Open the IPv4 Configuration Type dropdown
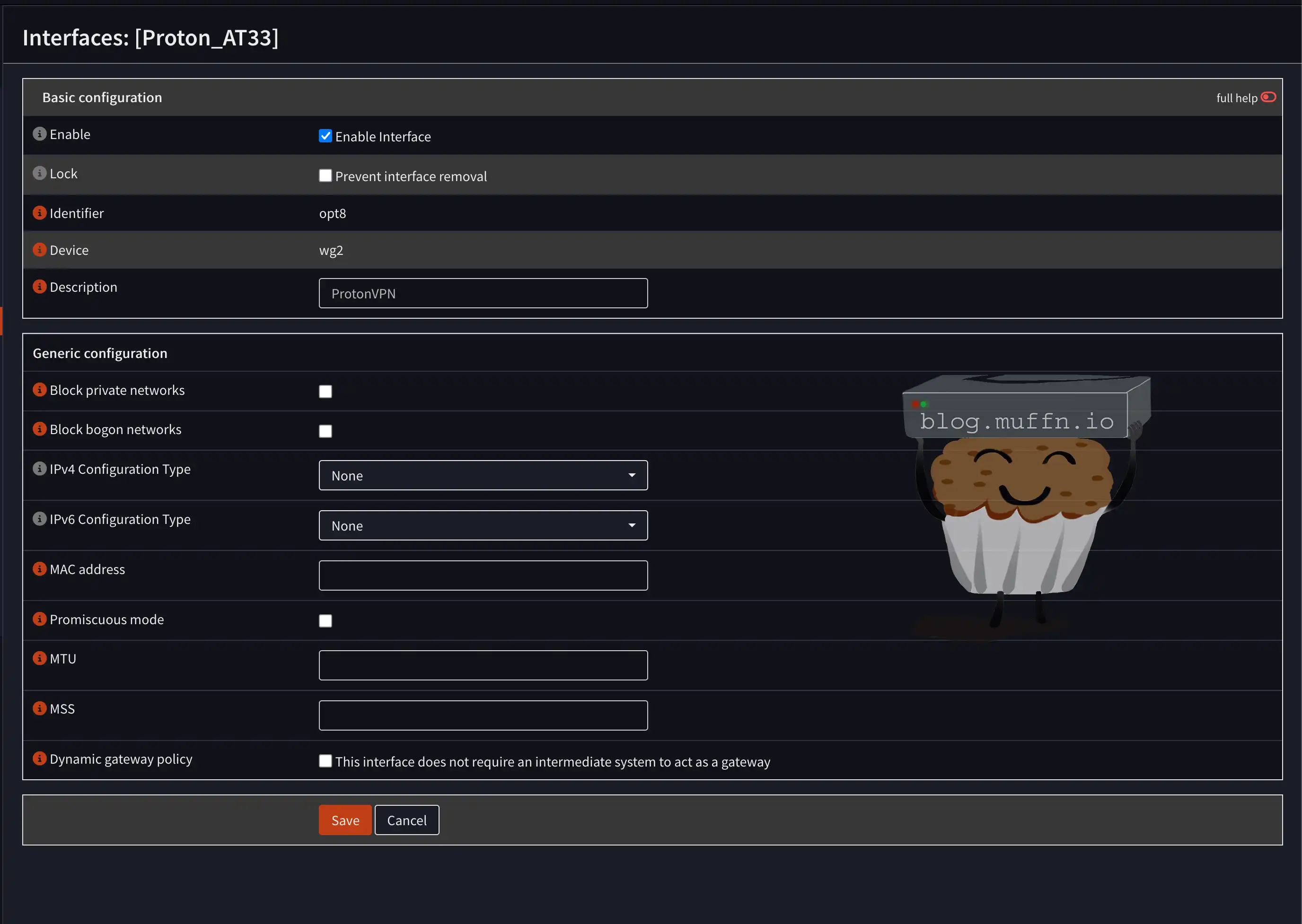This screenshot has width=1302, height=924. coord(483,476)
